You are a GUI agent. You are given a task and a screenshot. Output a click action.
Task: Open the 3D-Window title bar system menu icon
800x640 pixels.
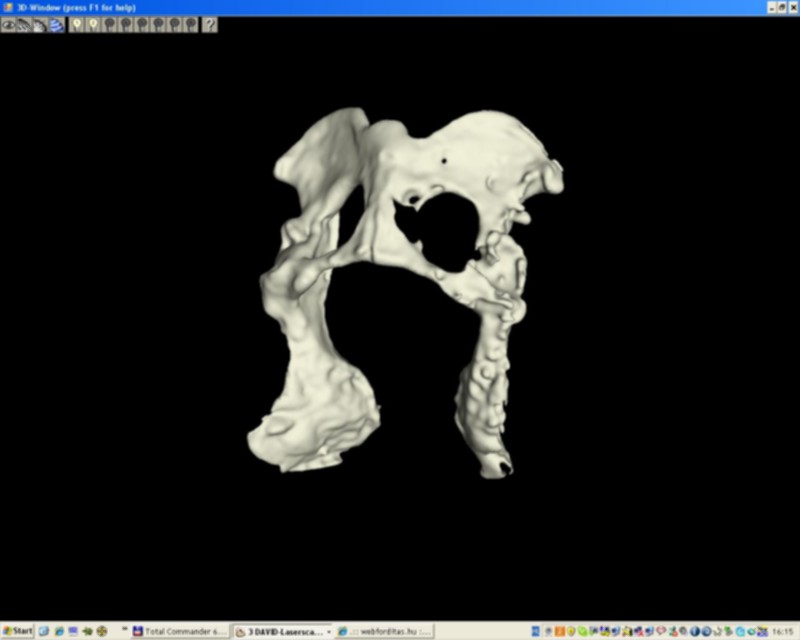pyautogui.click(x=7, y=7)
